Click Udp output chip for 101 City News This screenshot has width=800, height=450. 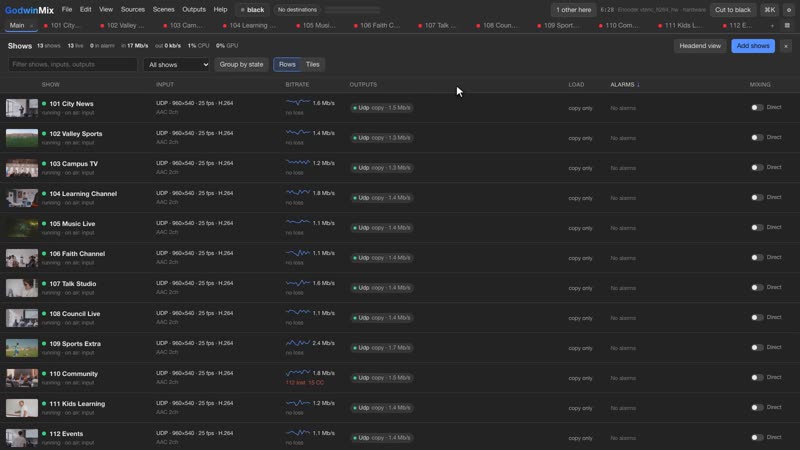pos(382,108)
